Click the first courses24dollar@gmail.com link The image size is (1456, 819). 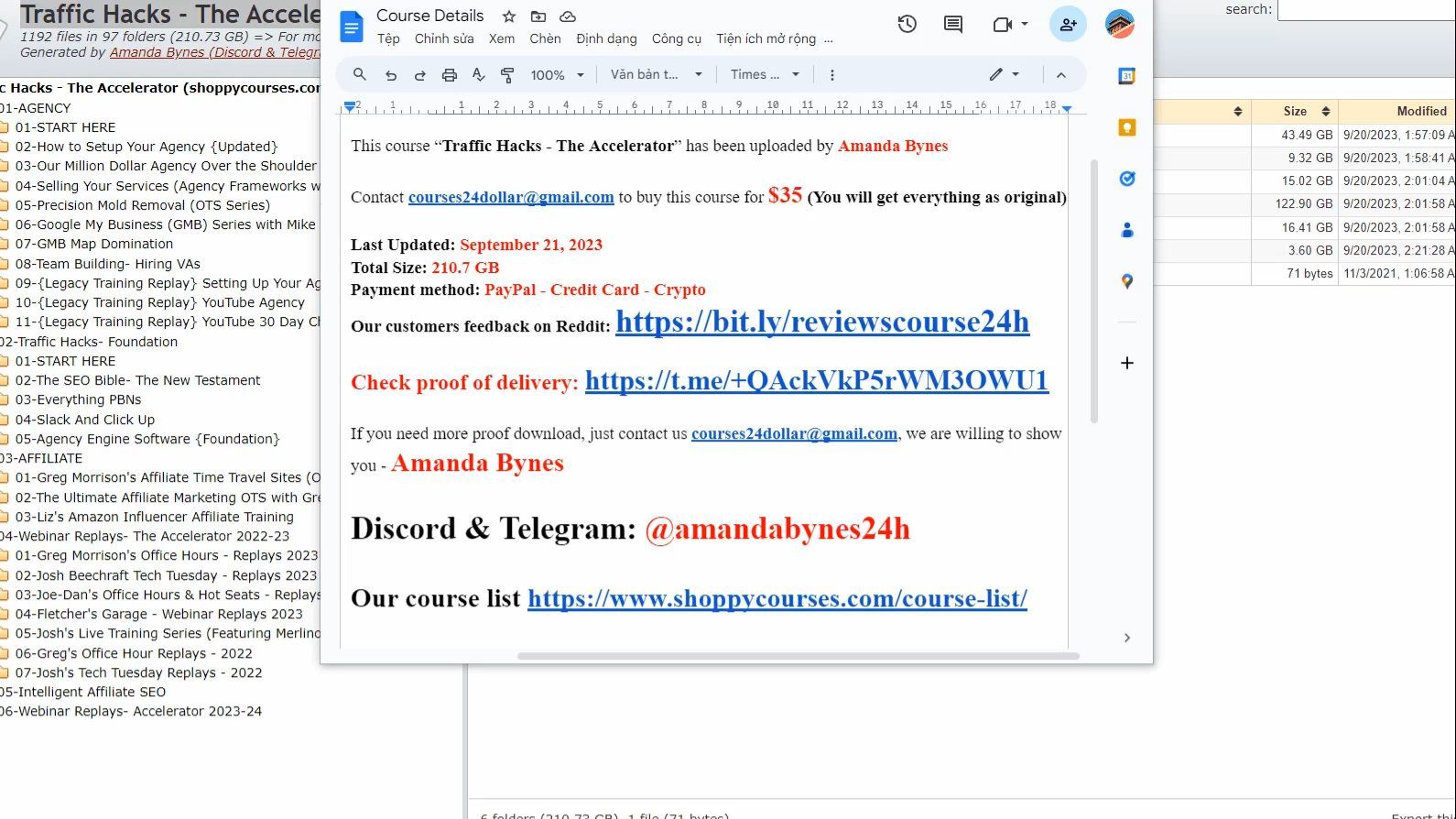tap(511, 197)
